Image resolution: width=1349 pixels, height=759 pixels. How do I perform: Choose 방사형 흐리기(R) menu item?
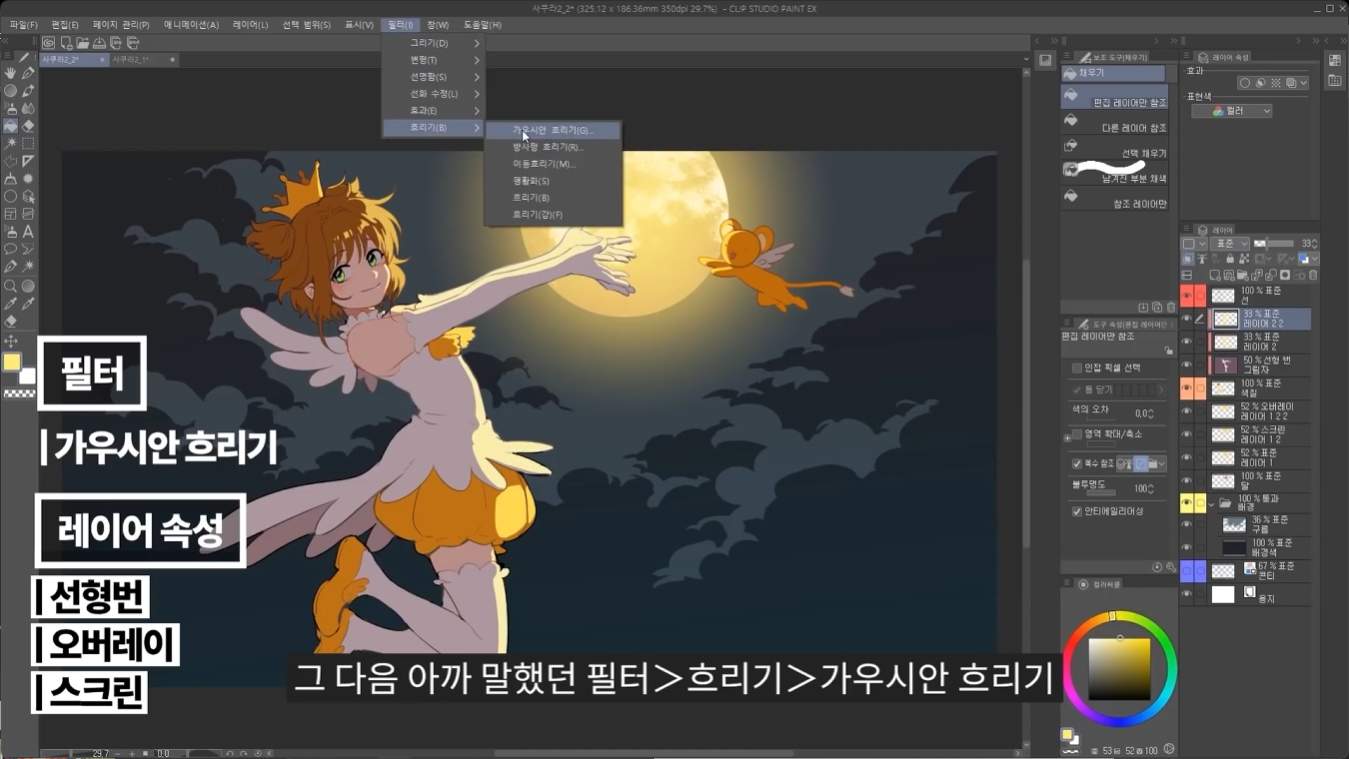tap(553, 147)
